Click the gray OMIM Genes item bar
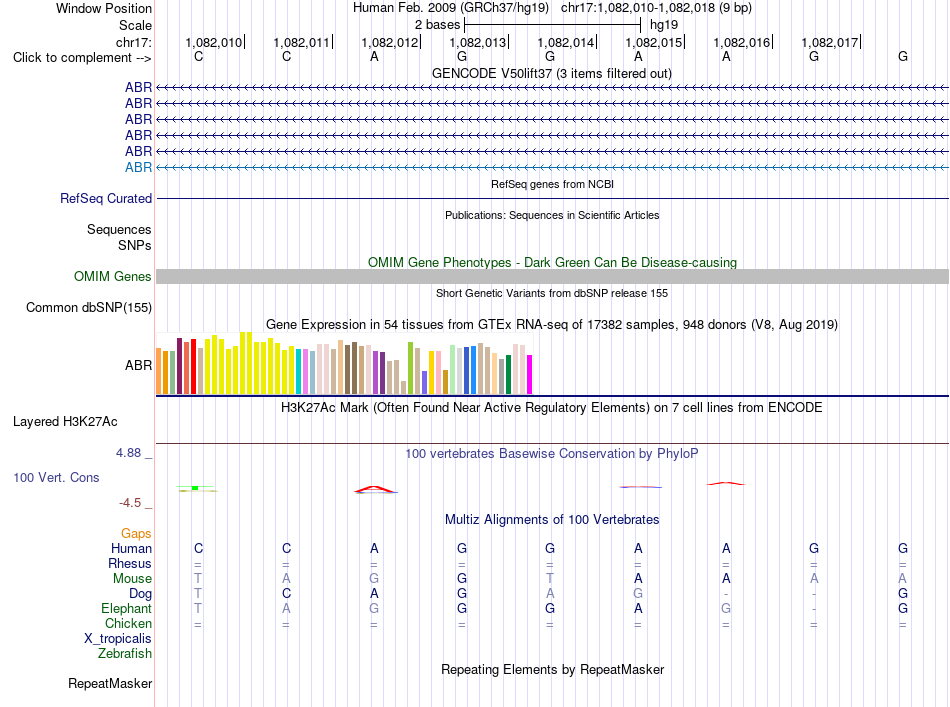 (x=552, y=276)
